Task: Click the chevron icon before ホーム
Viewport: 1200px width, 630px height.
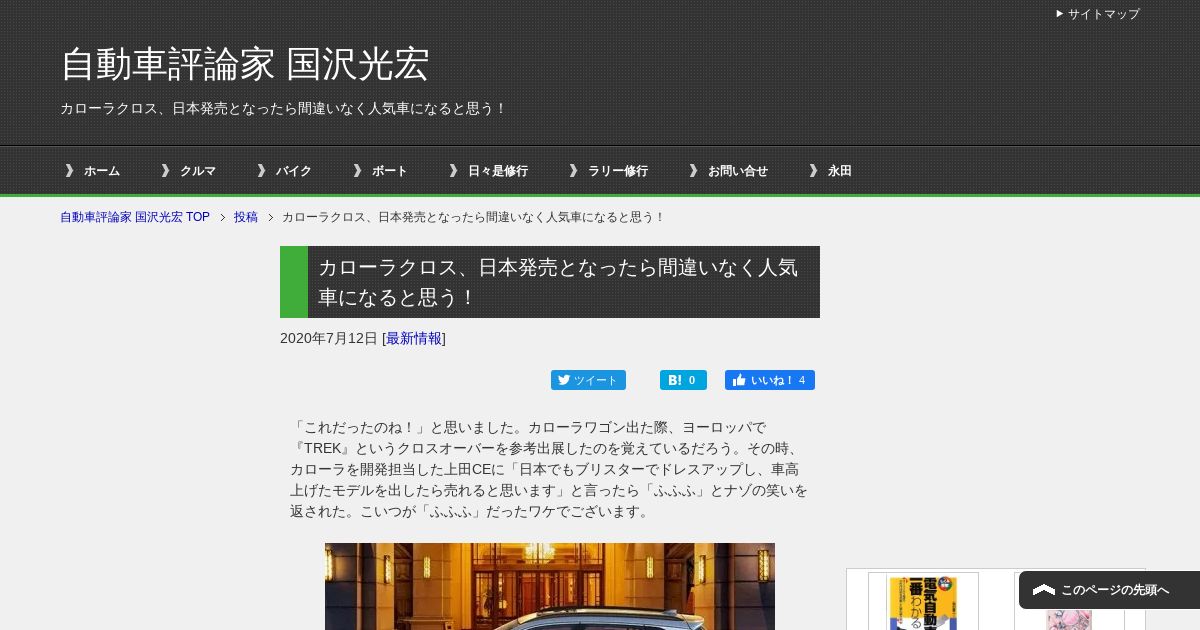Action: click(x=69, y=171)
